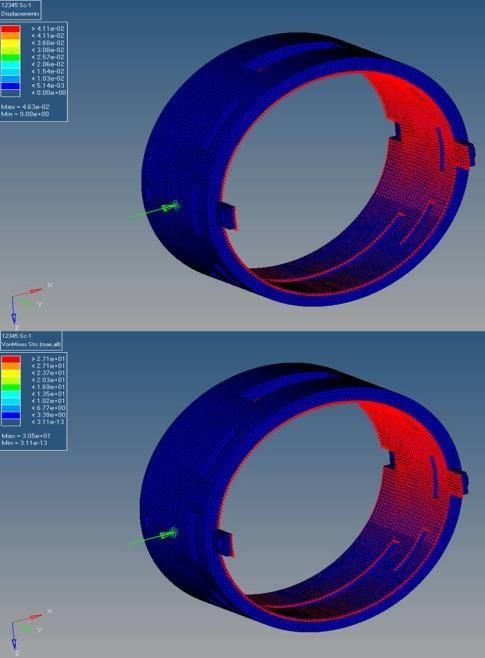Click the Min = 3.11e-13 stress readout
485x658 pixels.
coord(24,443)
